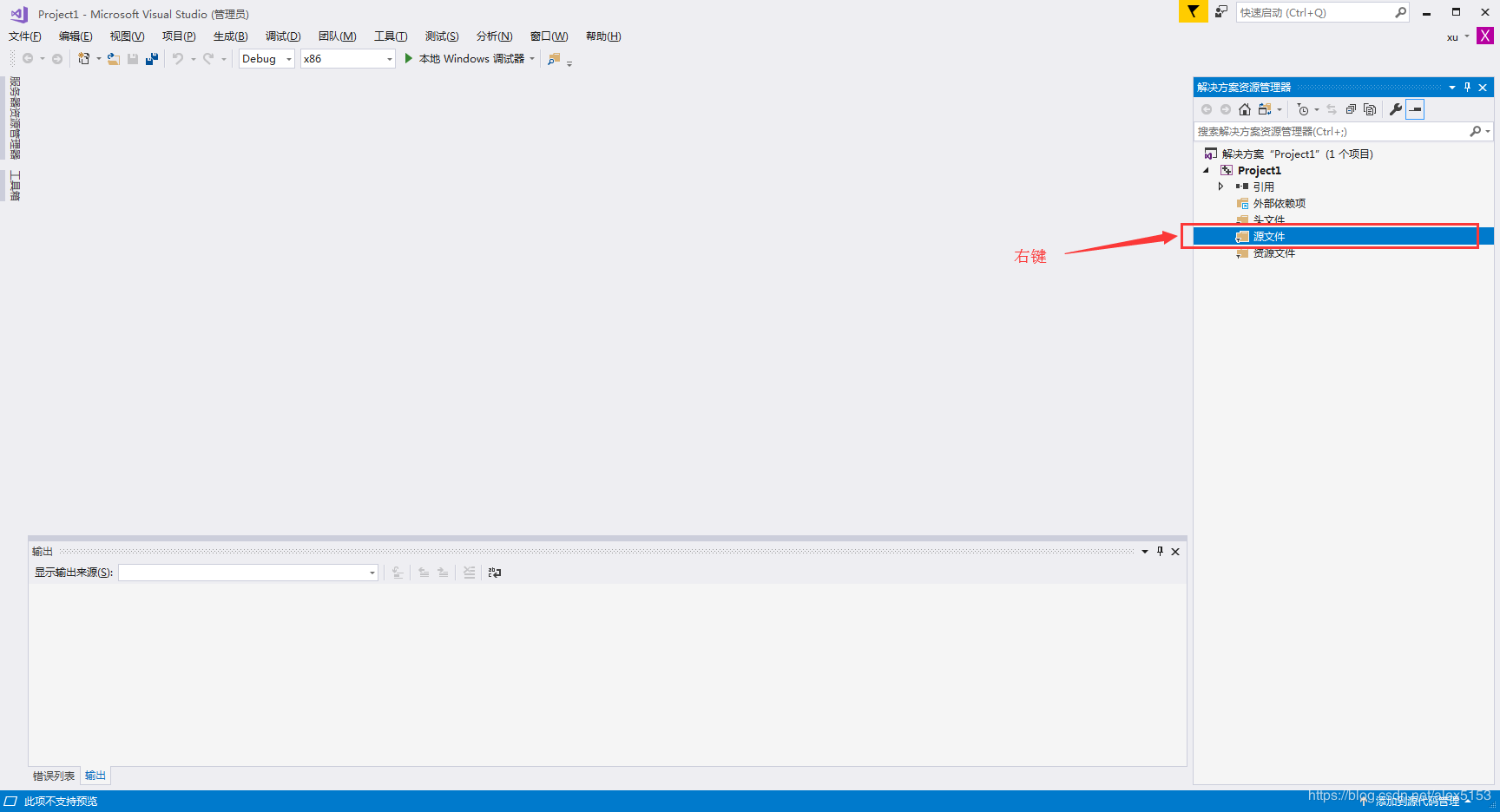This screenshot has height=812, width=1500.
Task: Toggle Preview Selected Items button
Action: click(x=1416, y=109)
